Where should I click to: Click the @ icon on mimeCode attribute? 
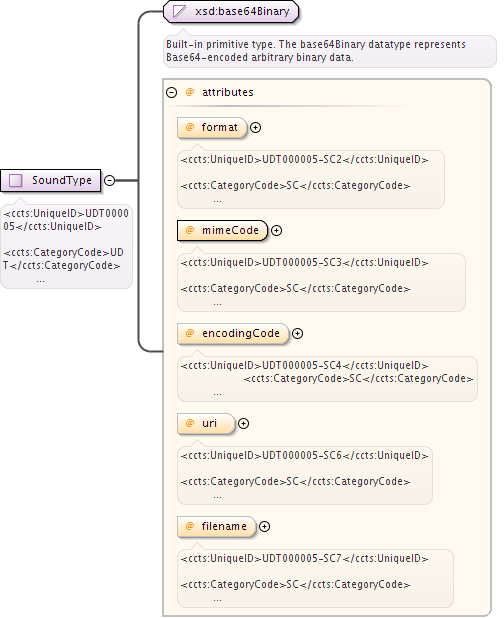tap(190, 230)
